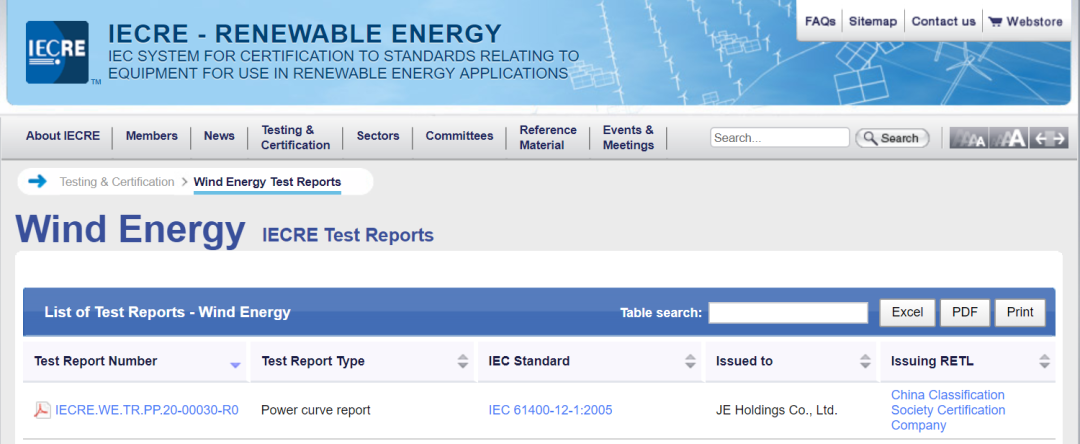The width and height of the screenshot is (1080, 444).
Task: Toggle the page width arrows icon
Action: [1050, 138]
